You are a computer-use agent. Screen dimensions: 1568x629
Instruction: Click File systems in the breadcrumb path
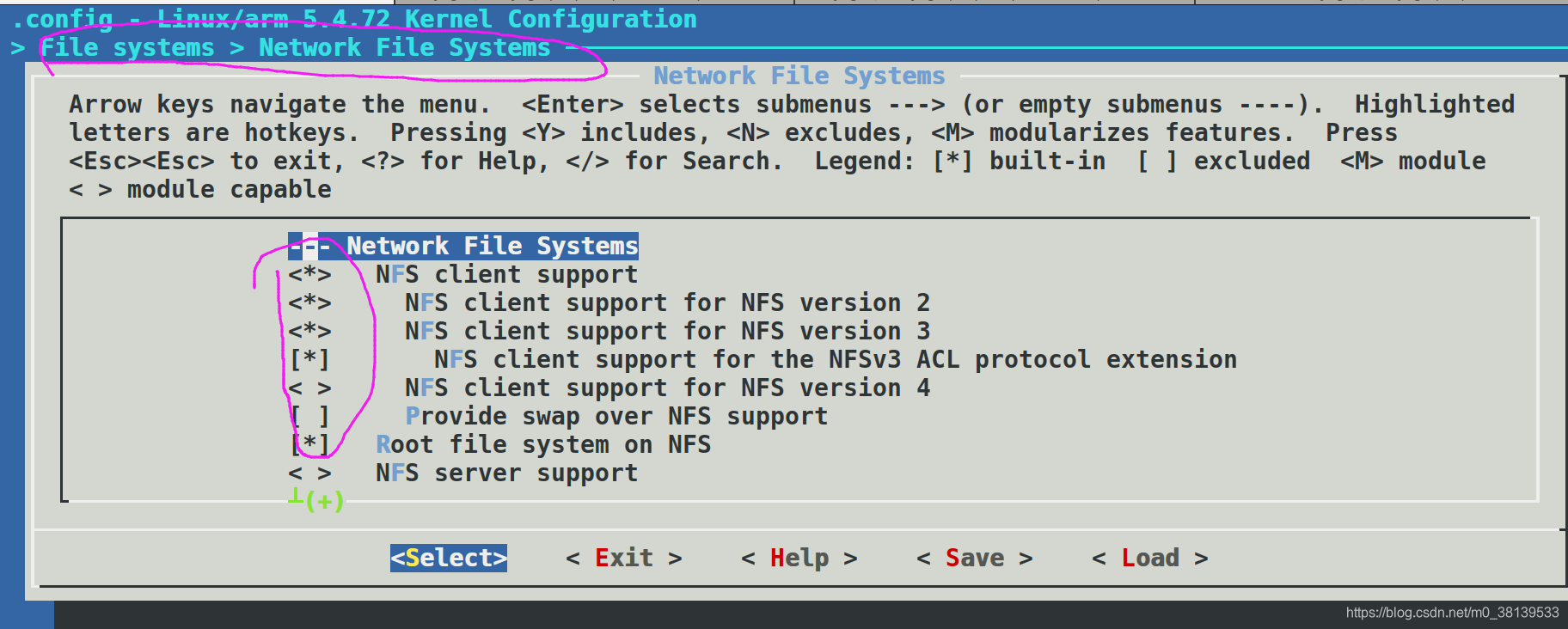click(127, 48)
